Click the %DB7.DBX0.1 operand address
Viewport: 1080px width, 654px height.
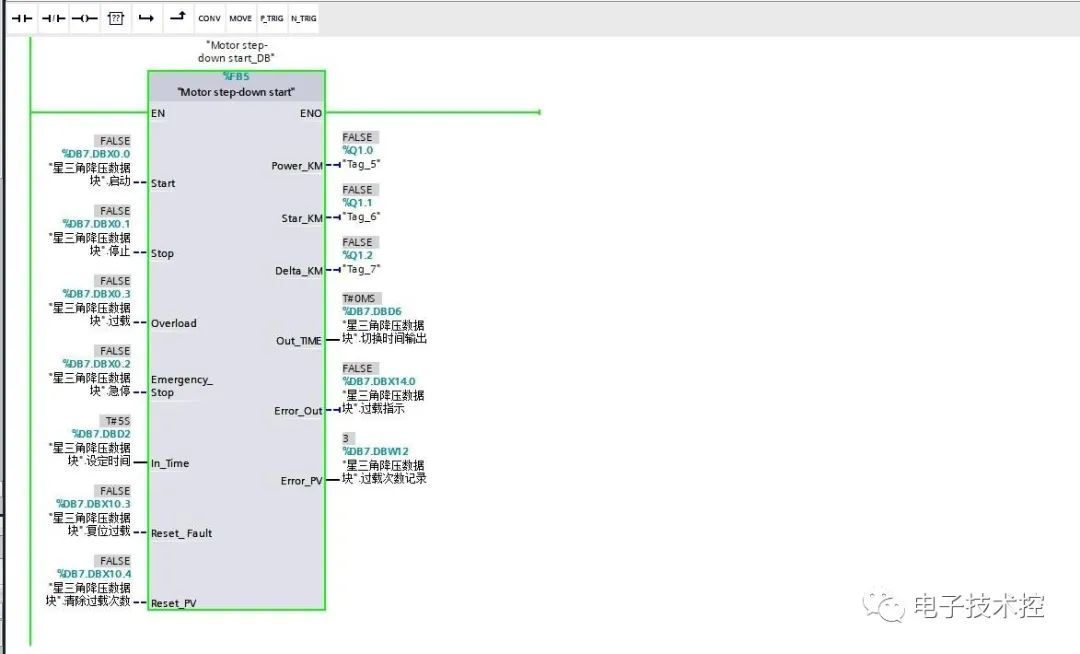[96, 224]
